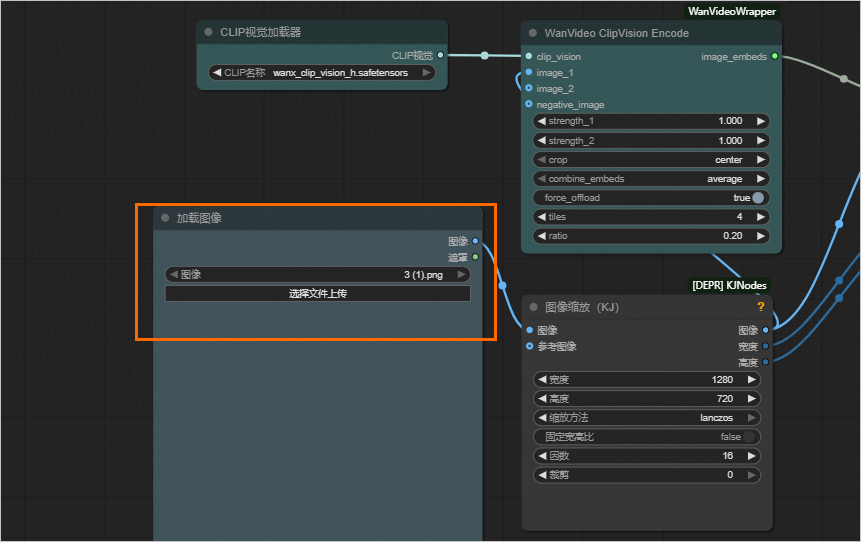Viewport: 861px width, 542px height.
Task: Click the image_embeds output socket
Action: [x=775, y=56]
